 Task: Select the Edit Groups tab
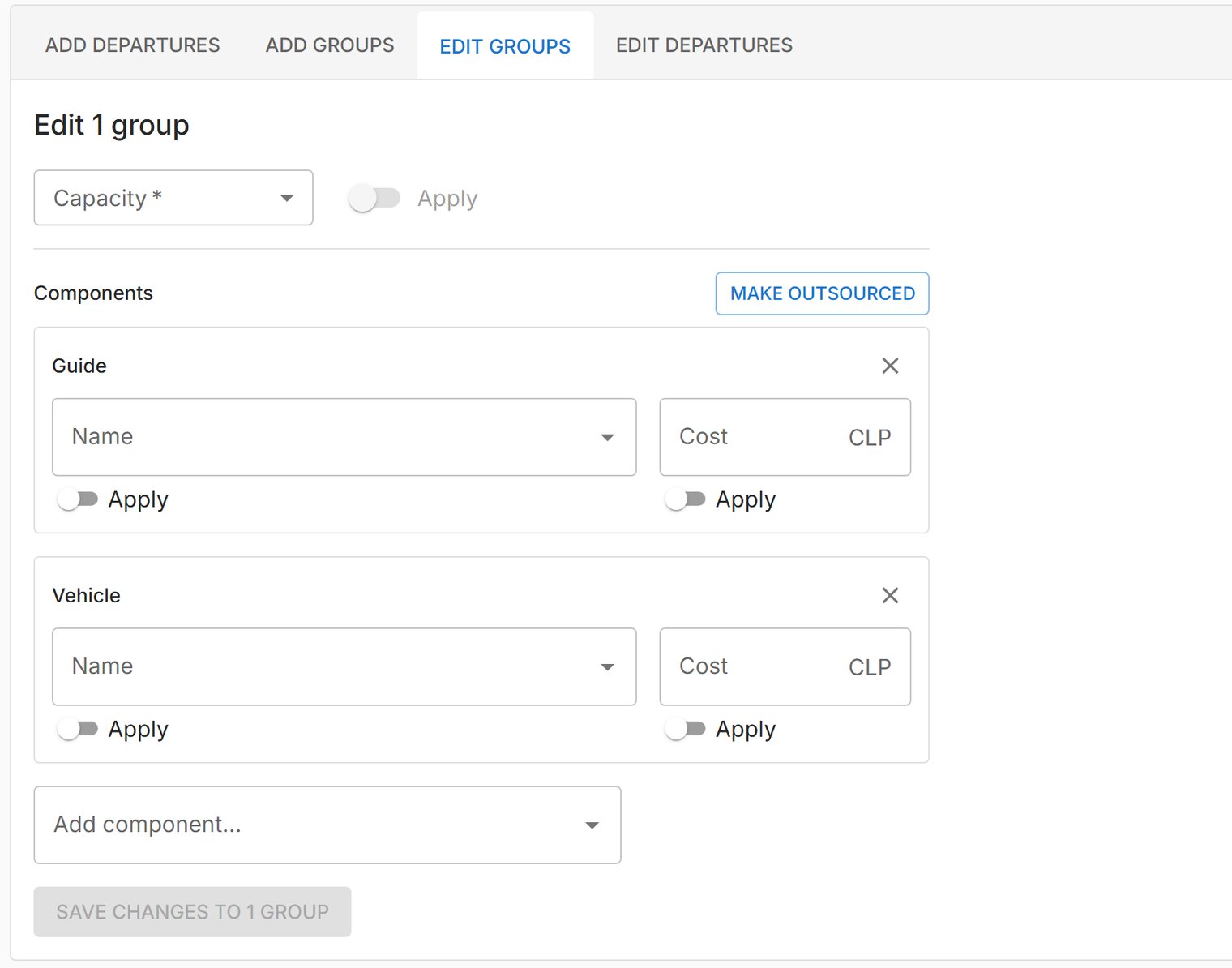pyautogui.click(x=505, y=46)
